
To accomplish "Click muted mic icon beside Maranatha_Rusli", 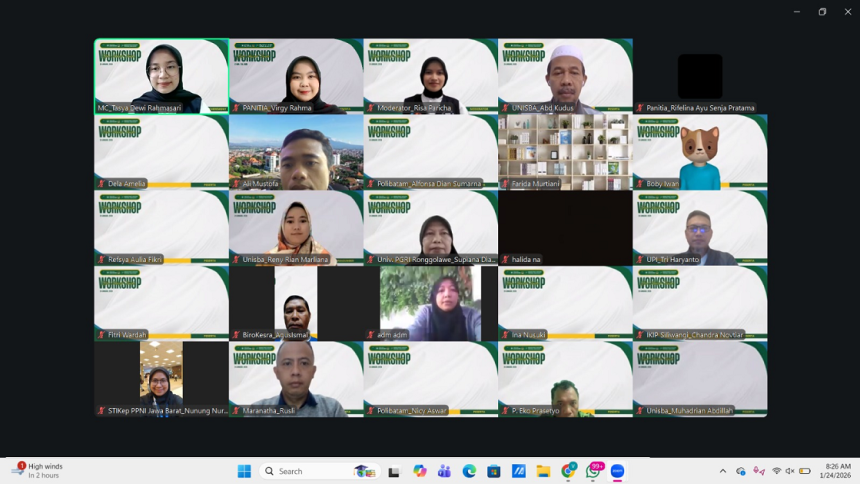I will pyautogui.click(x=236, y=410).
